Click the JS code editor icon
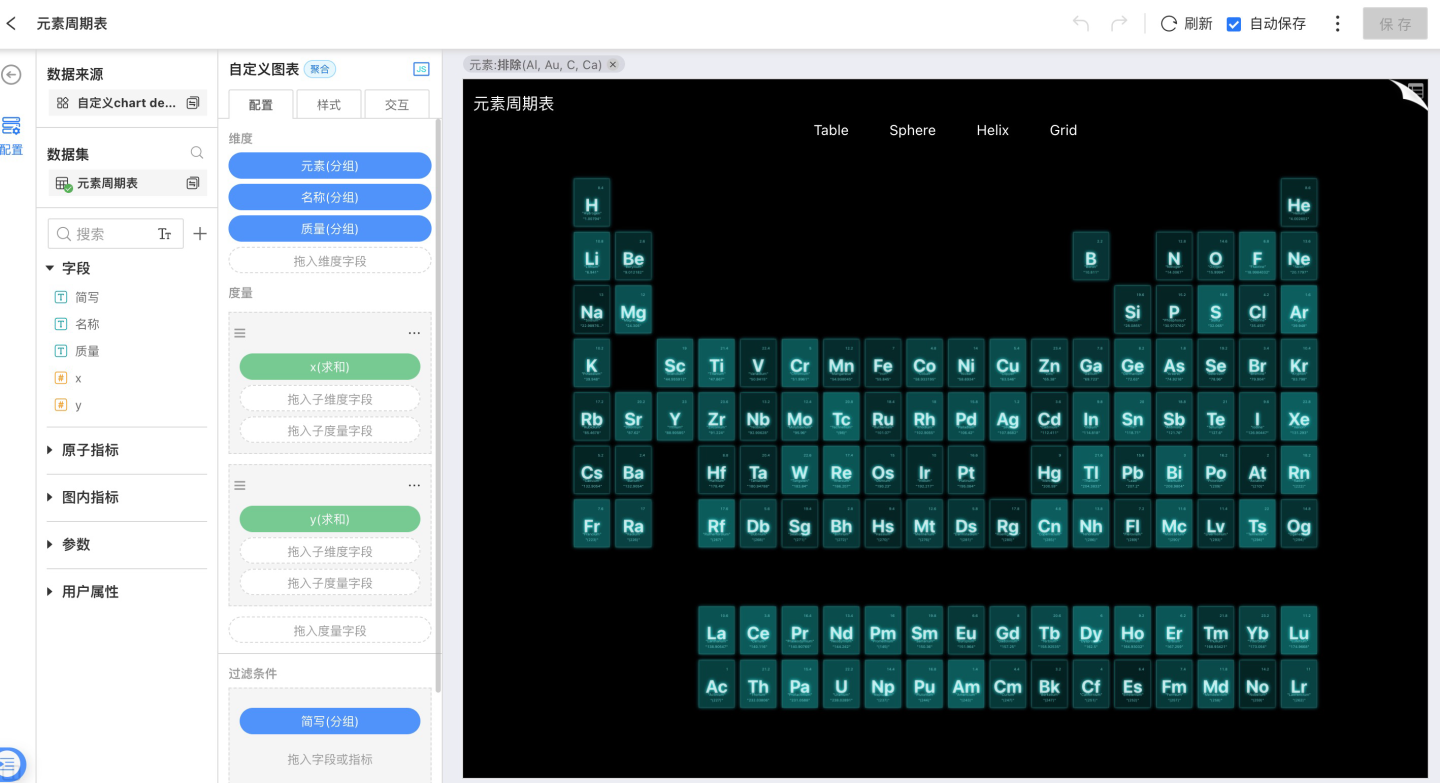Screen dimensions: 1440x783 pos(421,69)
